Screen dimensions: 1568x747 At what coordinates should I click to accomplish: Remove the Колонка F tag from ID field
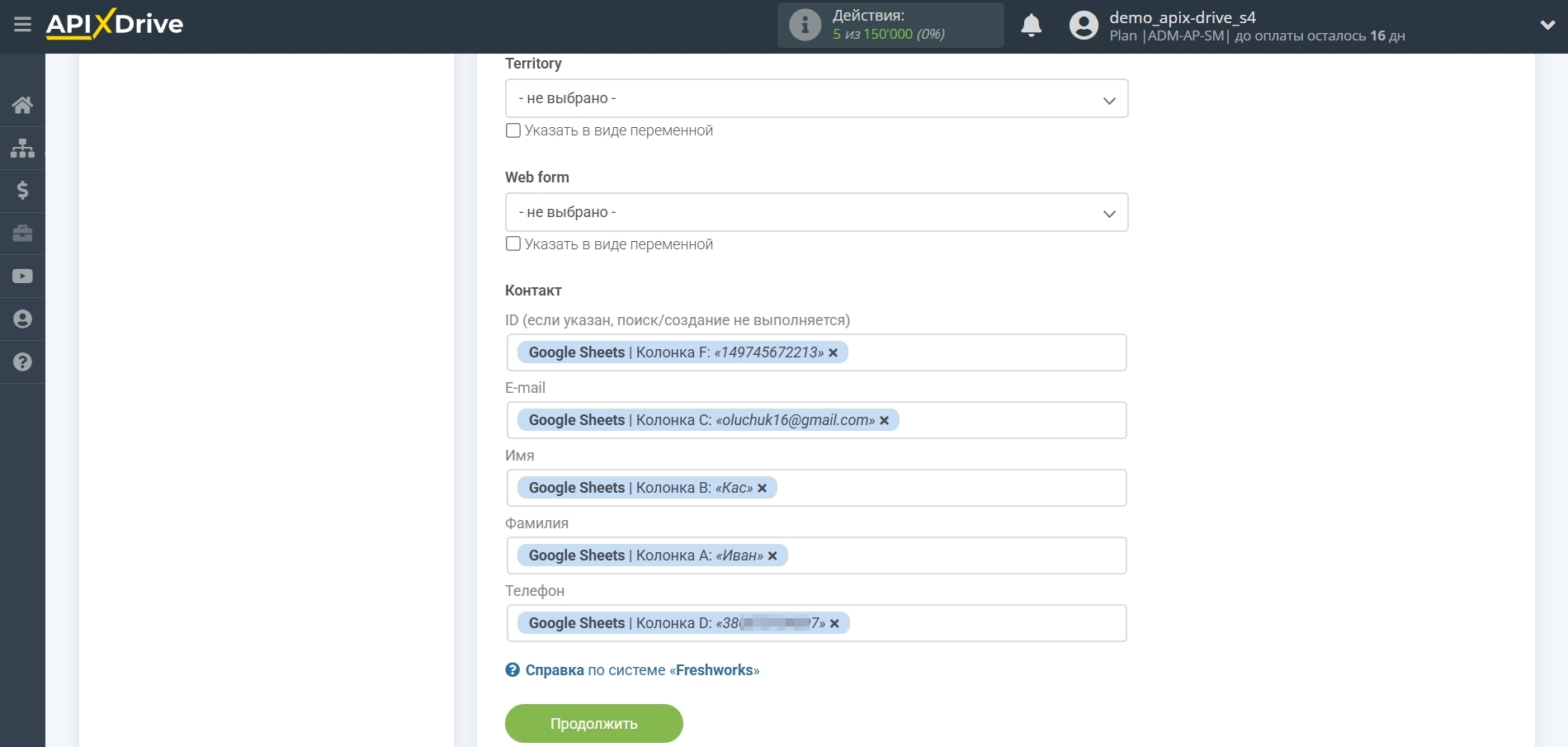click(x=834, y=353)
